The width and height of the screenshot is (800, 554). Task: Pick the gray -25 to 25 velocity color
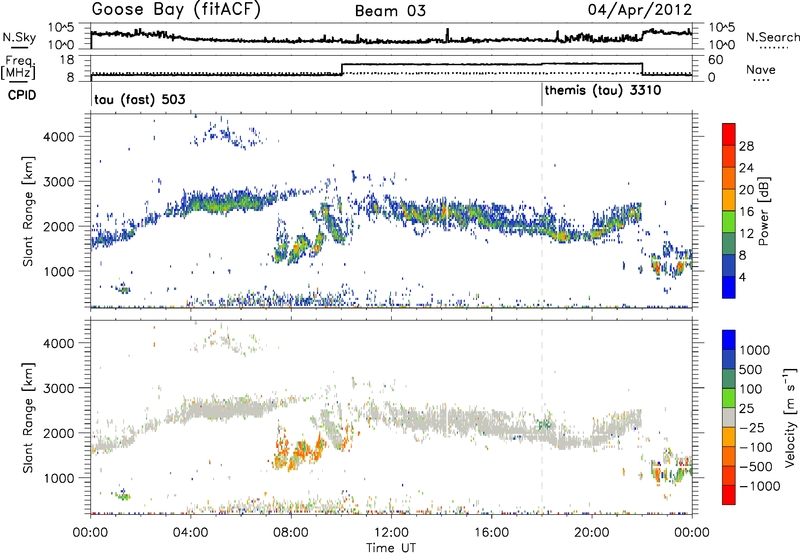pyautogui.click(x=729, y=418)
